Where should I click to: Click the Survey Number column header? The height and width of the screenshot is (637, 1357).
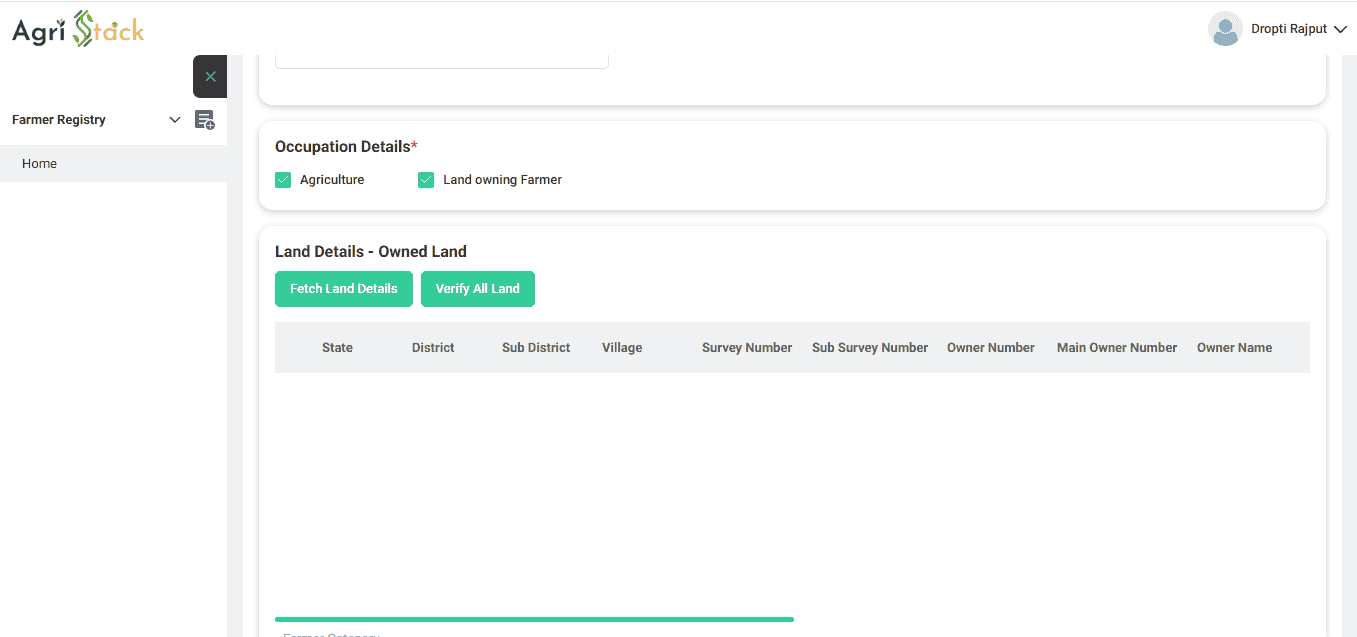pos(747,348)
